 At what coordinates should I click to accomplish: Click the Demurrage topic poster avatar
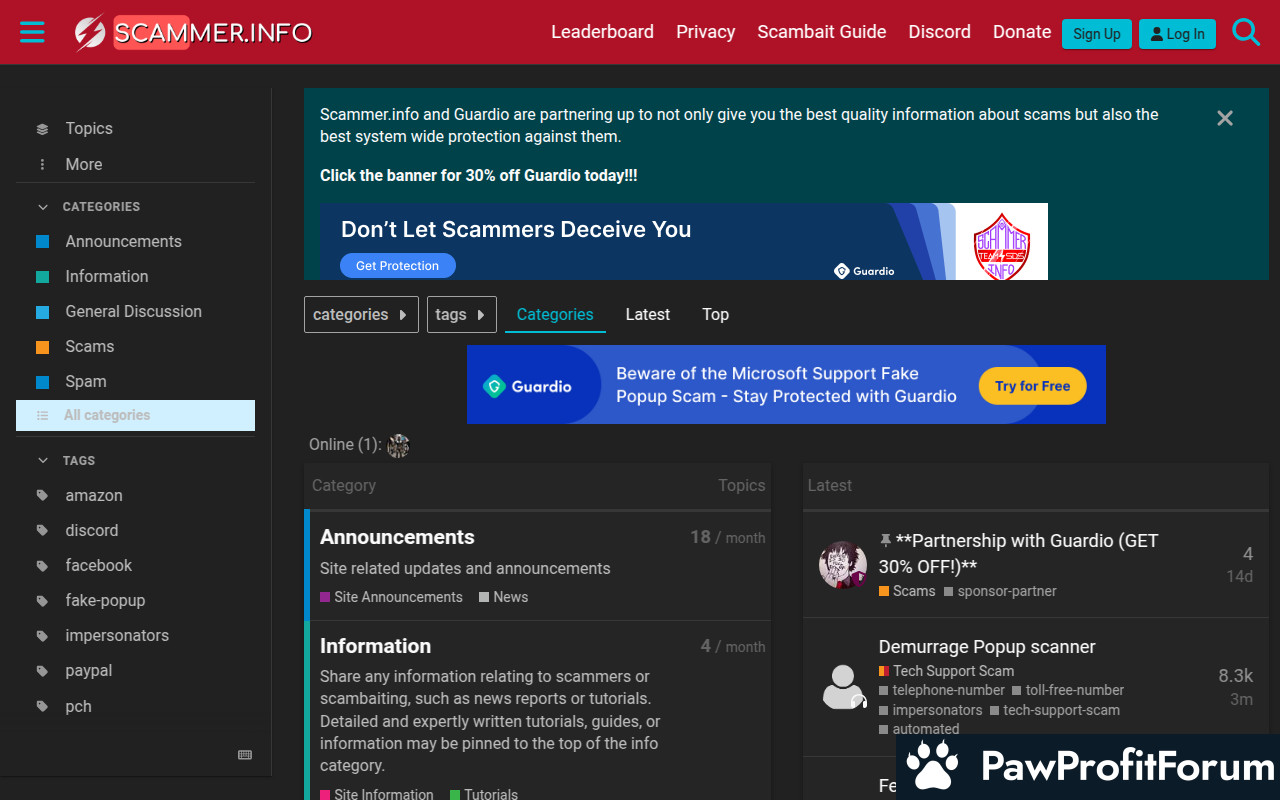(843, 687)
